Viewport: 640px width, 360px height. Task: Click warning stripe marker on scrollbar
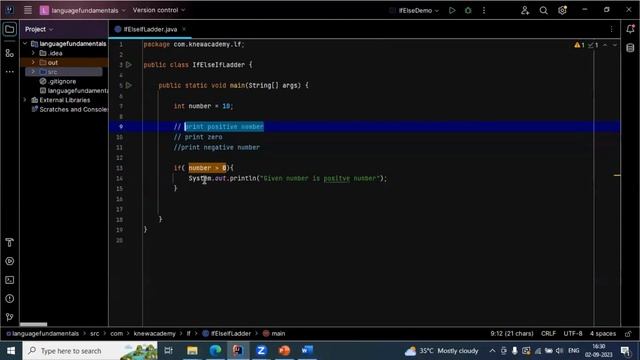coord(617,176)
